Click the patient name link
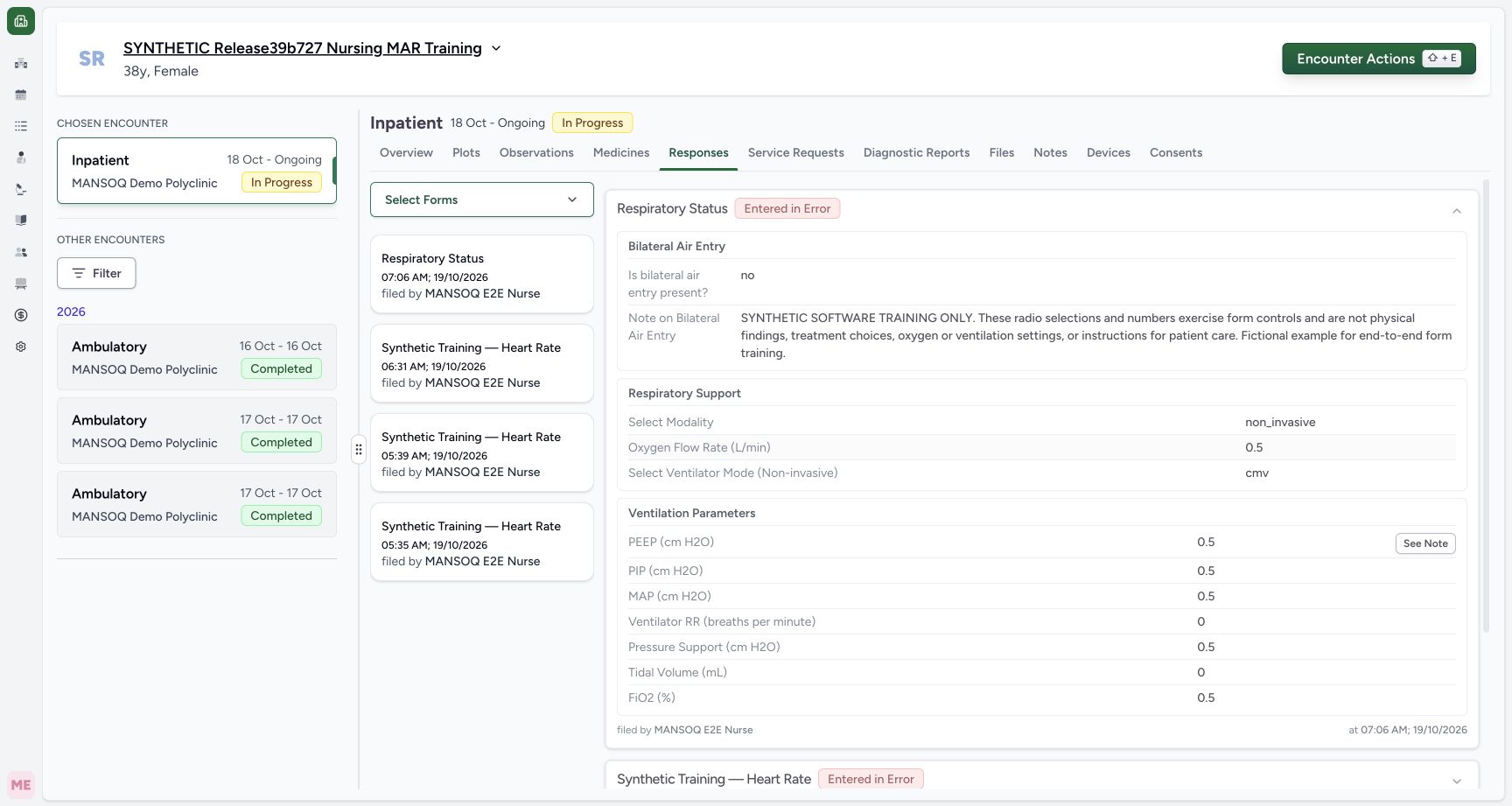 tap(303, 48)
